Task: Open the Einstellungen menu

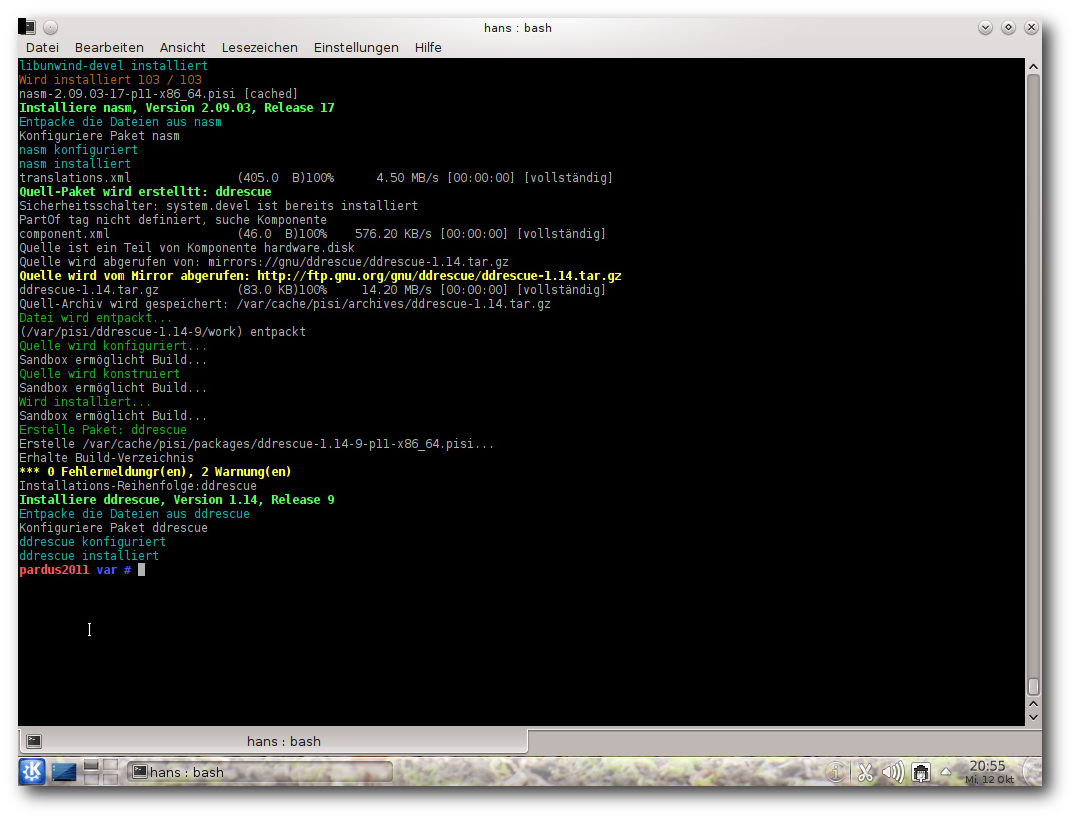Action: click(x=356, y=47)
